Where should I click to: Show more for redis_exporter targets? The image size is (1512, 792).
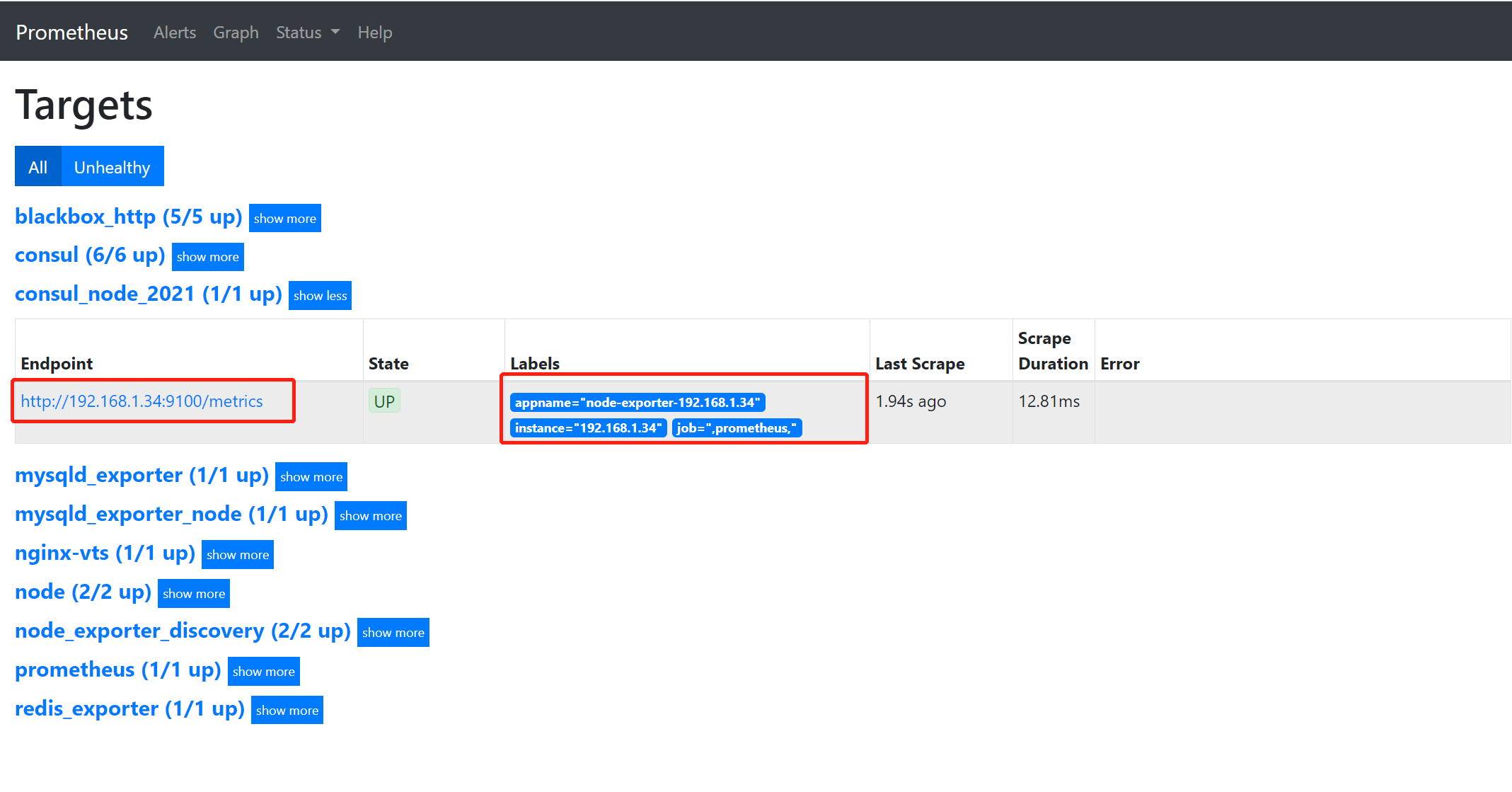point(287,711)
